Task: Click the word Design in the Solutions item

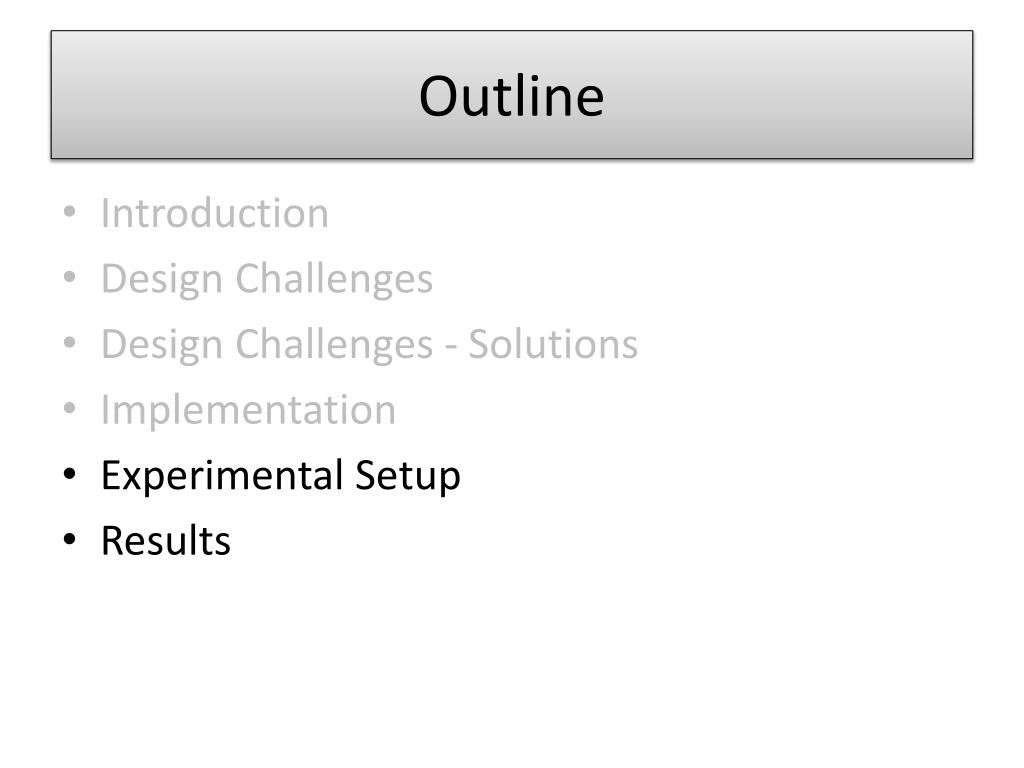Action: [162, 345]
